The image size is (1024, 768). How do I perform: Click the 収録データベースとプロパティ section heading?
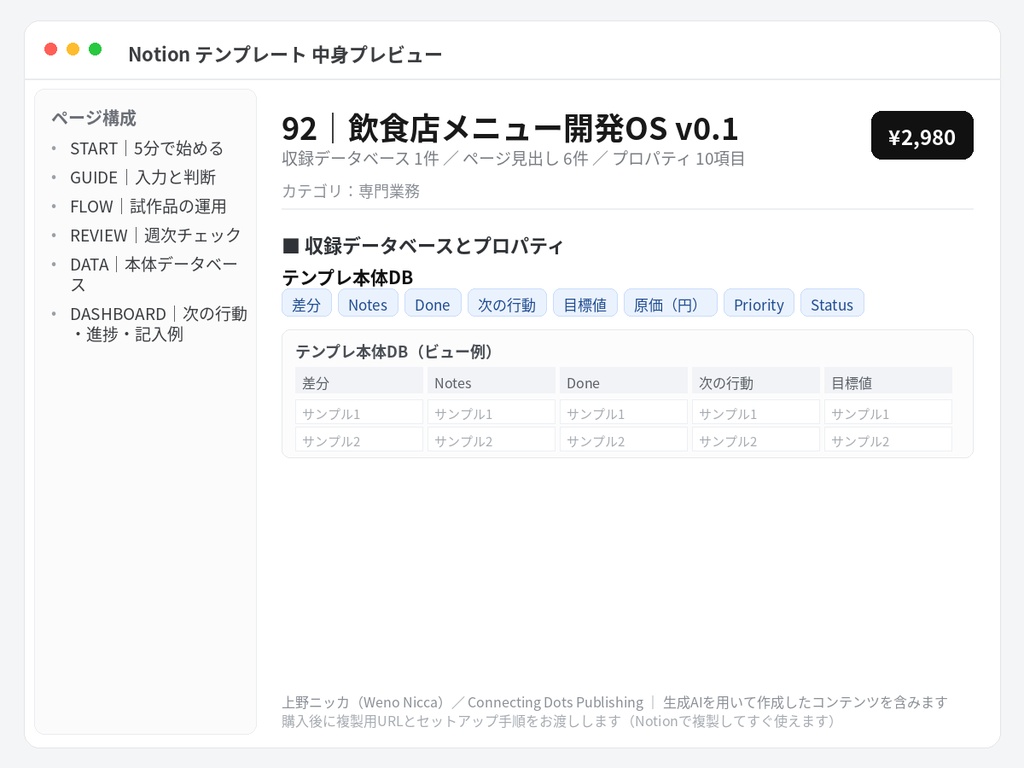423,246
